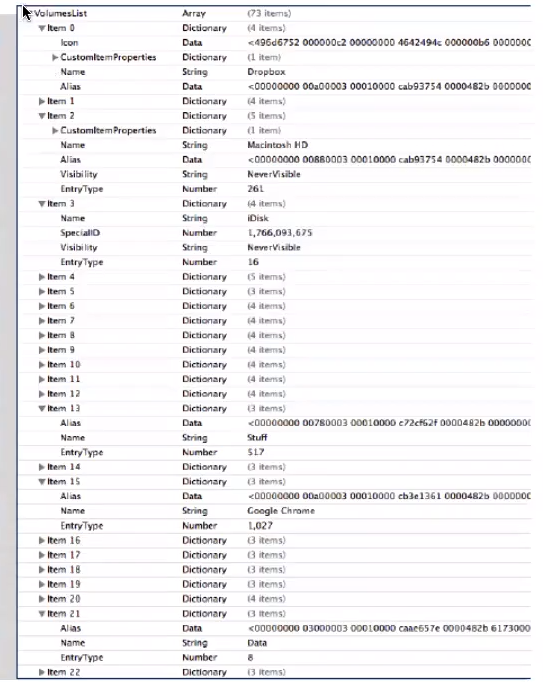Image resolution: width=543 pixels, height=682 pixels.
Task: Click the (5 items) value of Item 4
Action: [266, 277]
